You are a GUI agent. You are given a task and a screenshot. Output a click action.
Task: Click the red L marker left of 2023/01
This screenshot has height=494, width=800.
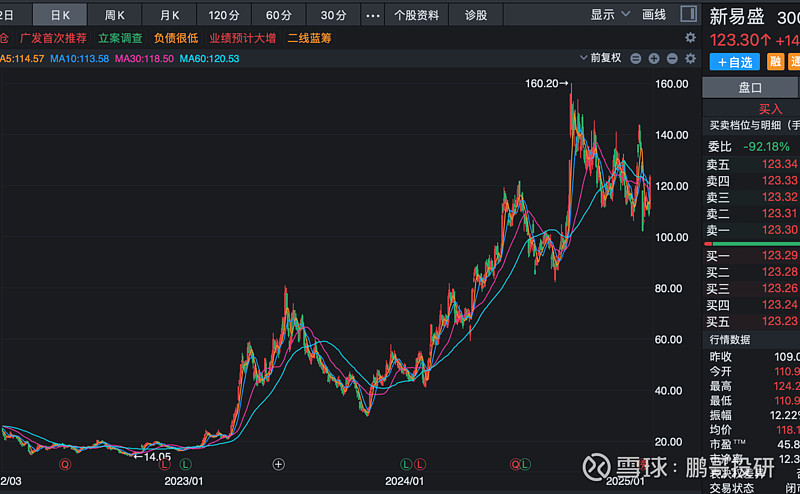[164, 464]
